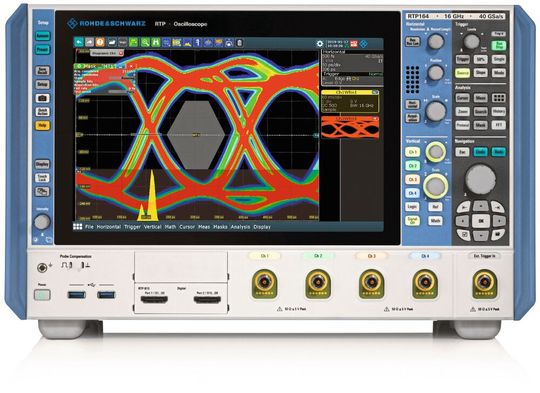Push the navigation pad right arrow key
Screen dimensions: 540x393
pos(498,220)
